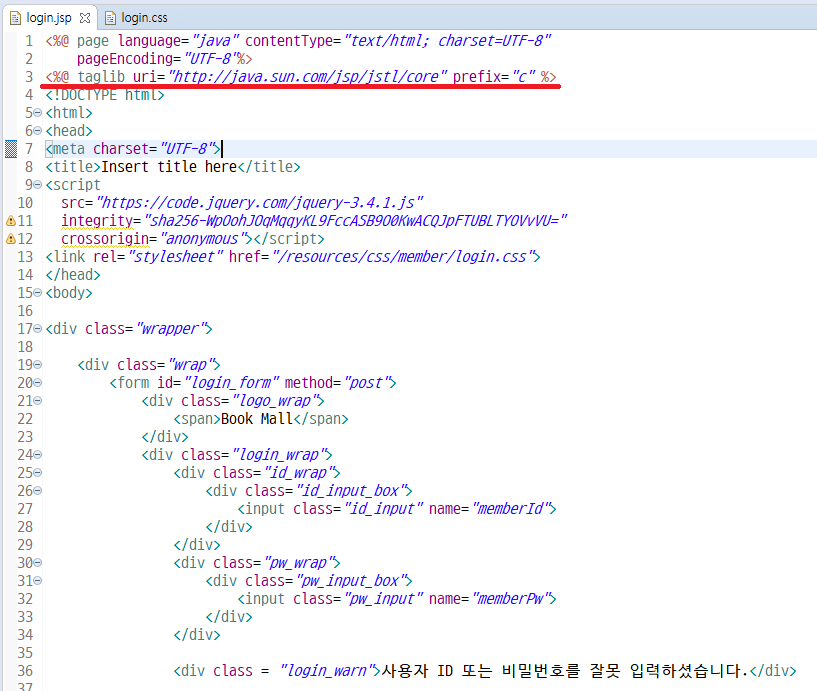The height and width of the screenshot is (691, 817).
Task: Collapse the pw_wrap div fold on line 30
Action: point(38,563)
